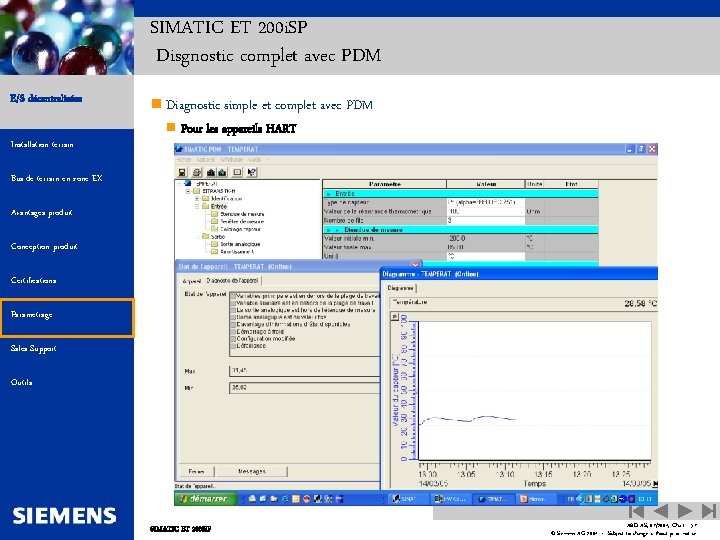The width and height of the screenshot is (720, 540).
Task: Open 'Installation terrain' in the sidebar
Action: tap(42, 144)
